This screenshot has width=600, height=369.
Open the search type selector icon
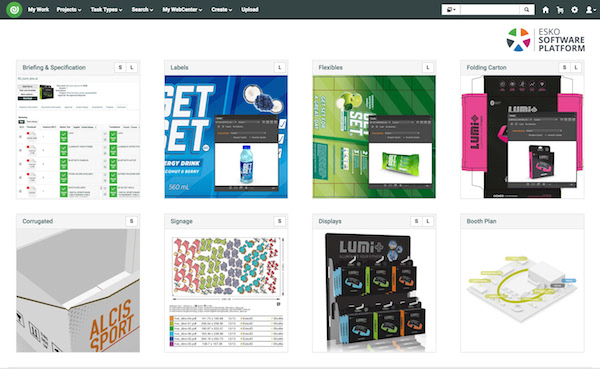[451, 10]
